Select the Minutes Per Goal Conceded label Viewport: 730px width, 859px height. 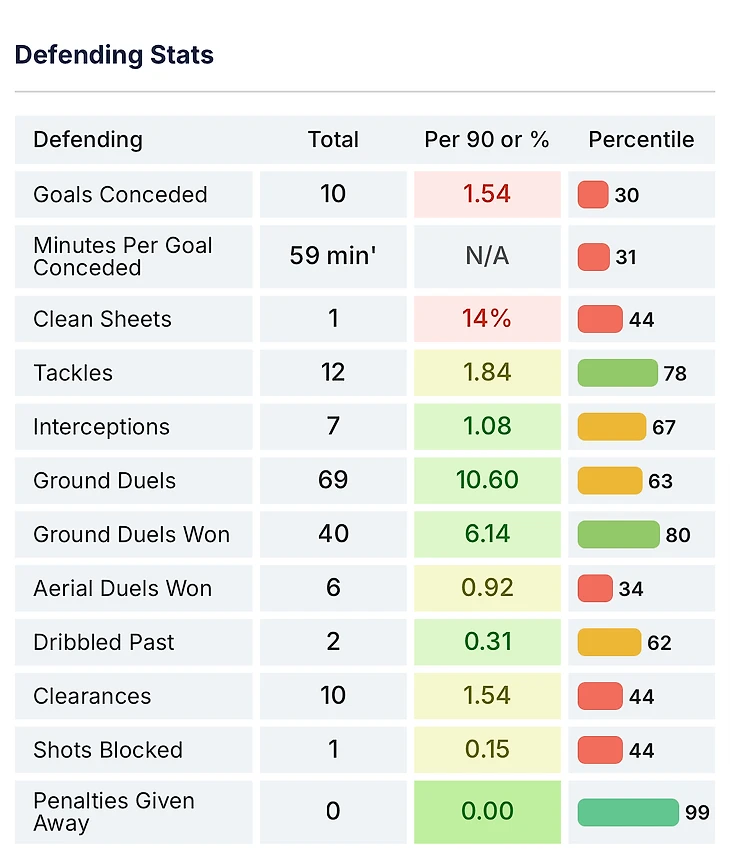point(123,257)
